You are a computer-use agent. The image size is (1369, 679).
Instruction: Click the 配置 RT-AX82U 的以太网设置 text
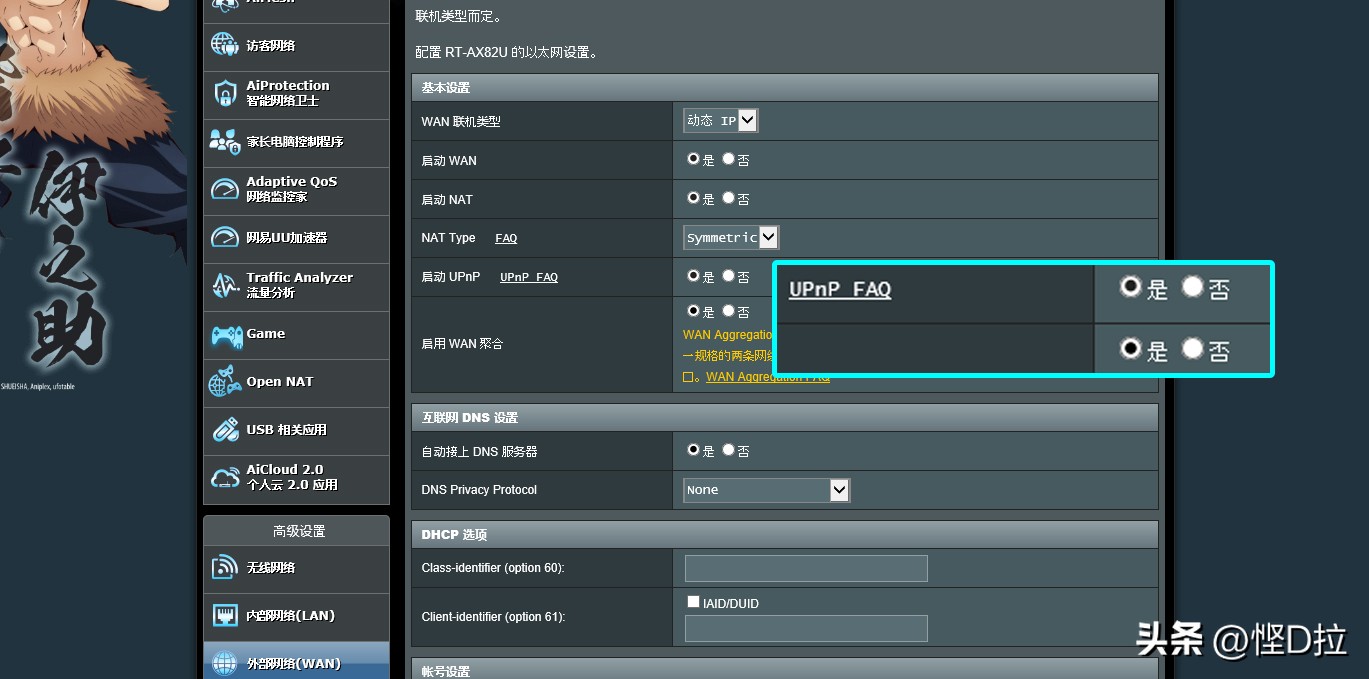(x=506, y=52)
